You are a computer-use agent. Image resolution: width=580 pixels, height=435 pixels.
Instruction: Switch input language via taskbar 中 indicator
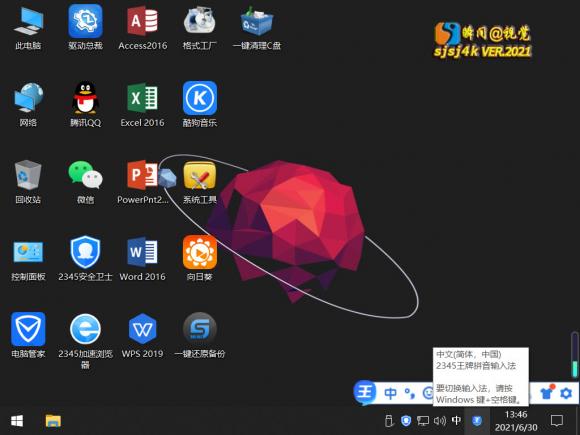coord(456,420)
